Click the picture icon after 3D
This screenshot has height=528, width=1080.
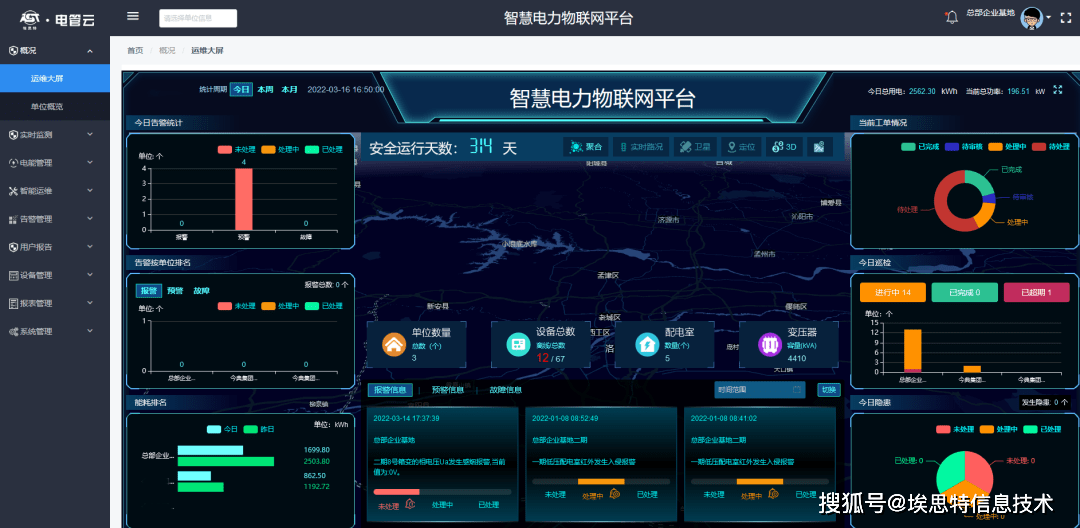(819, 147)
